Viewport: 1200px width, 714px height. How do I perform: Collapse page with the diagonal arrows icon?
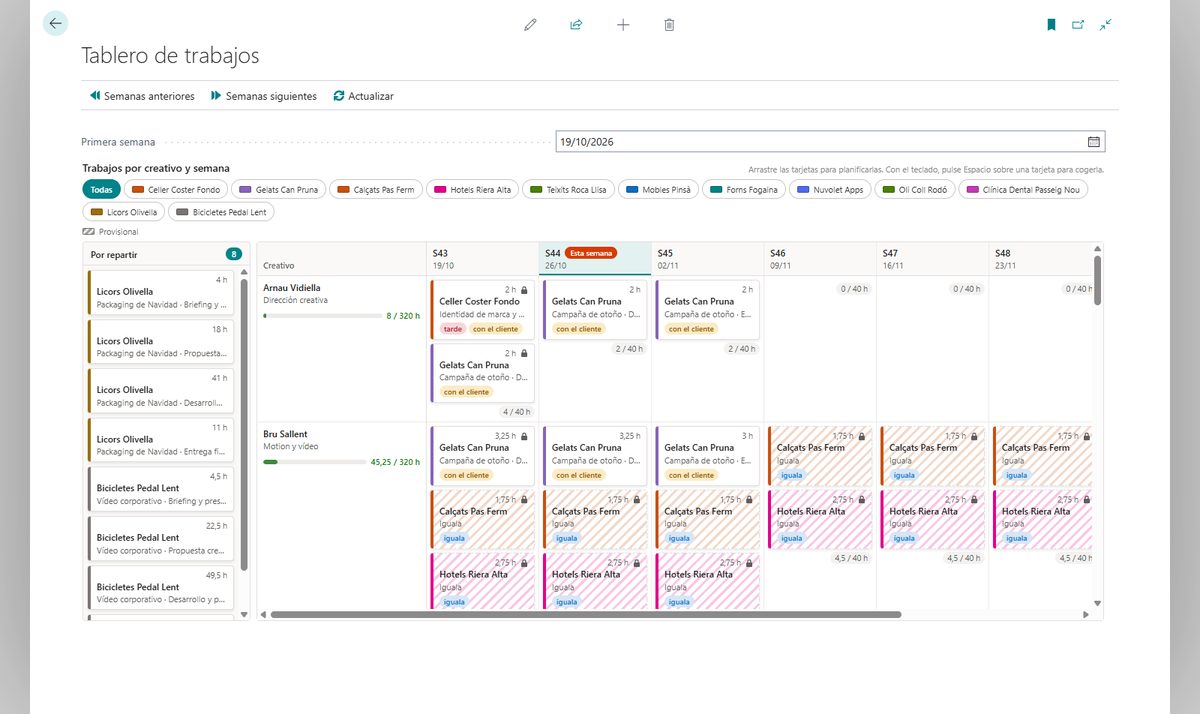tap(1105, 24)
